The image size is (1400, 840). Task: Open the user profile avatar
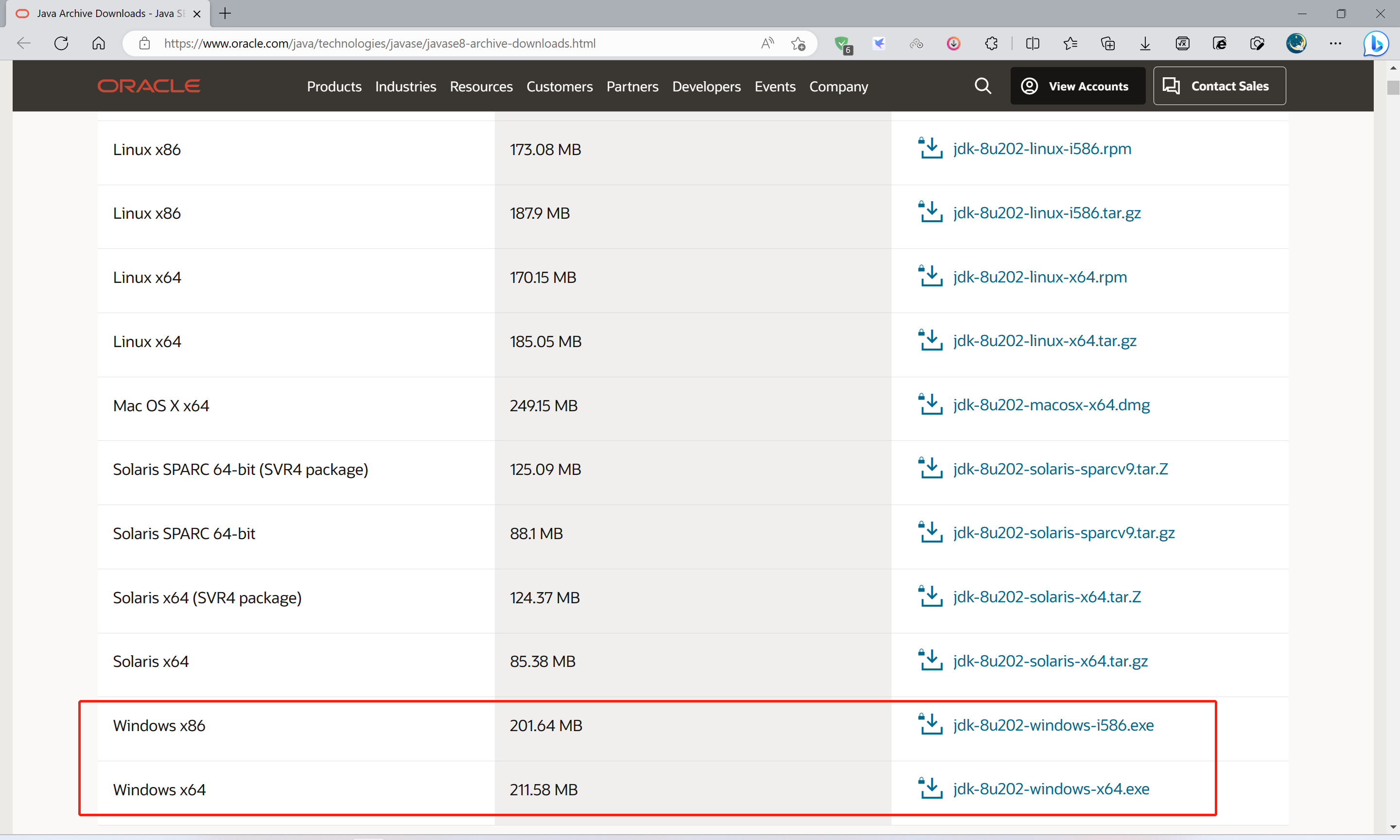[1296, 43]
